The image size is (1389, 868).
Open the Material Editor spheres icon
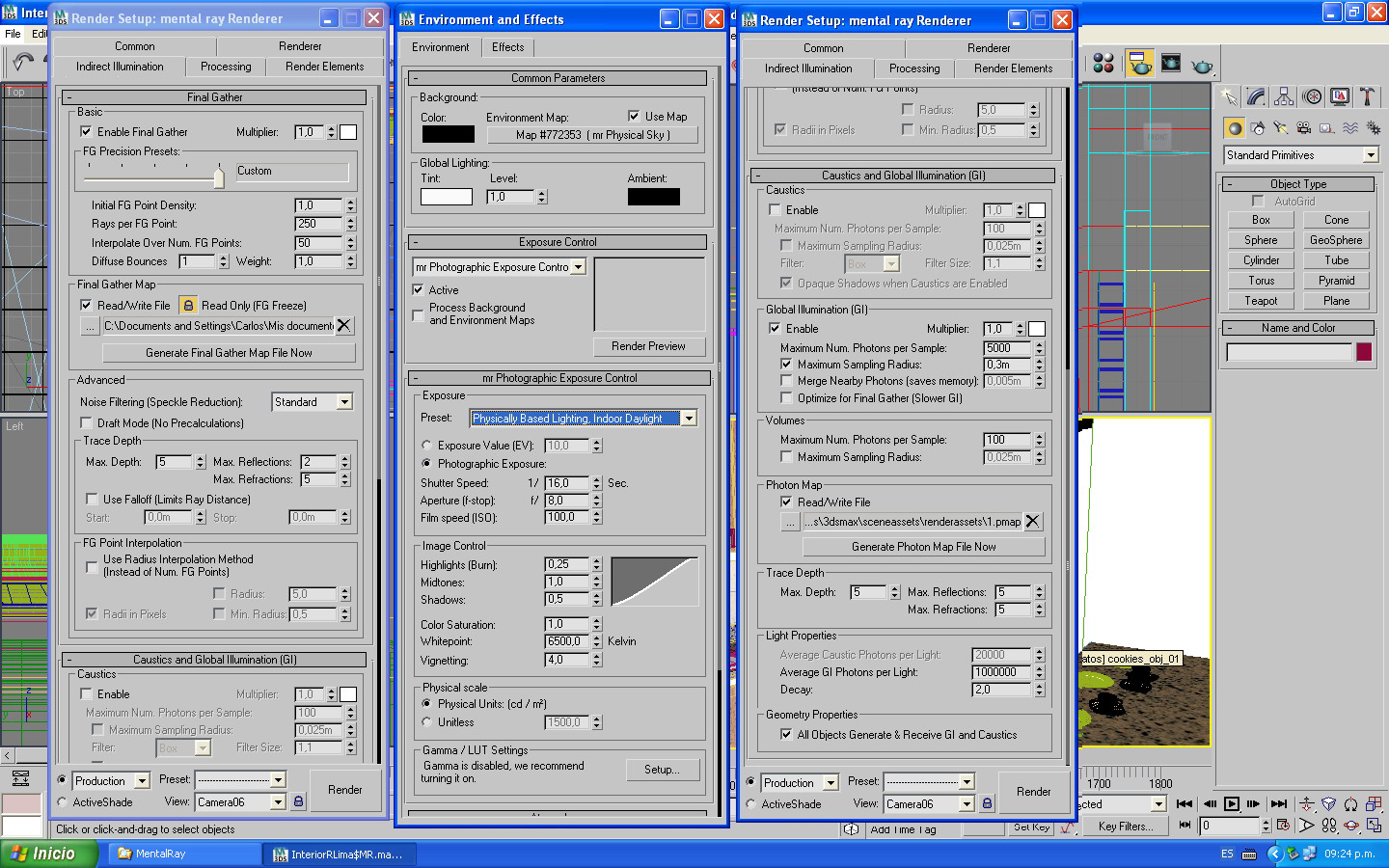point(1103,64)
